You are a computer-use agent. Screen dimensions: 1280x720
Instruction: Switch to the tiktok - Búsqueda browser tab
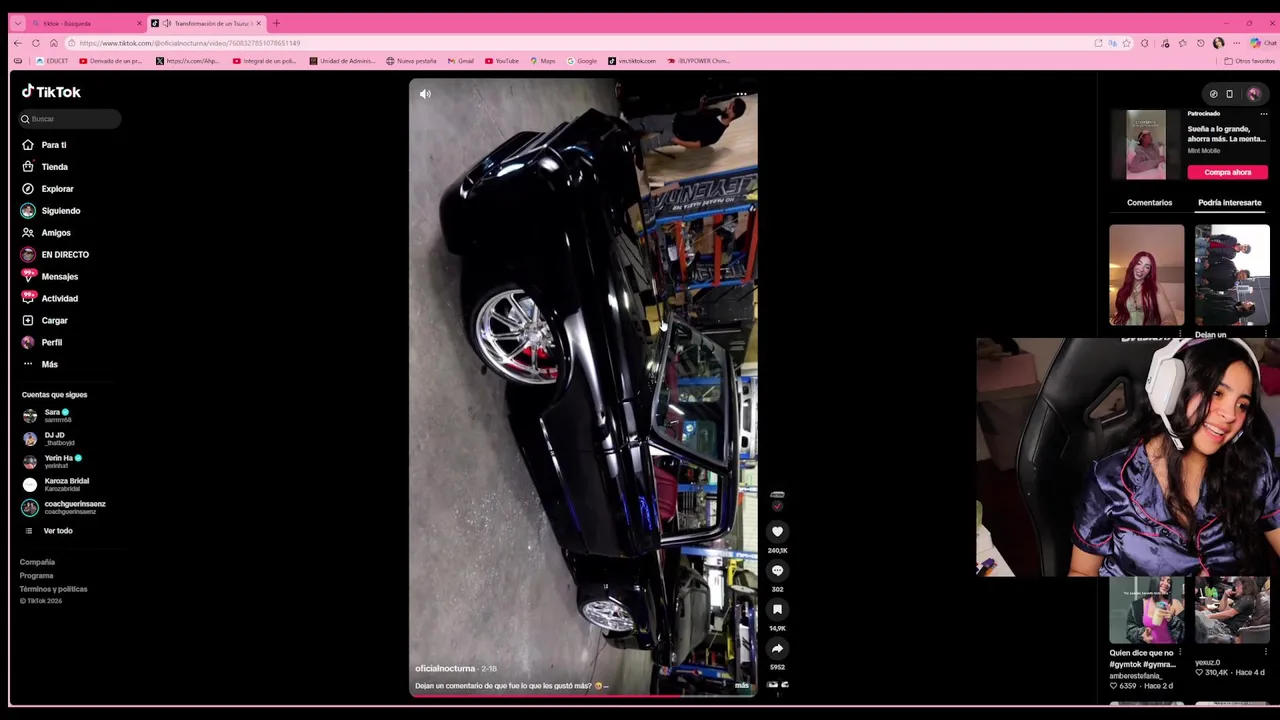pos(86,23)
